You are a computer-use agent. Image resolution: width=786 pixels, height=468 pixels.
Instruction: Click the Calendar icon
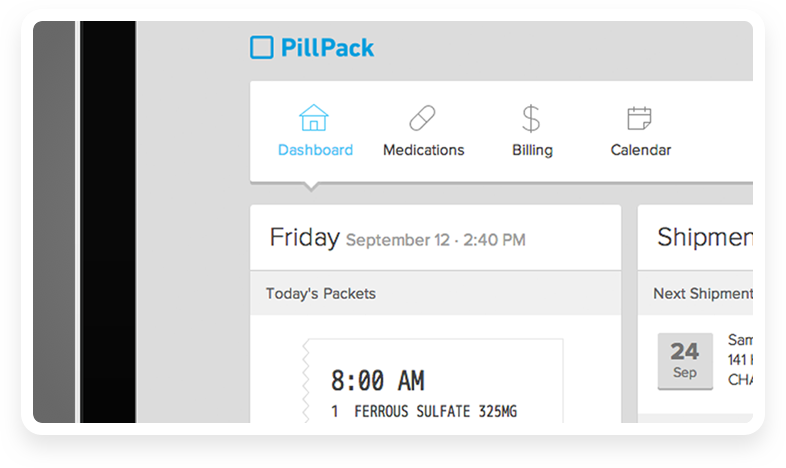(x=639, y=118)
